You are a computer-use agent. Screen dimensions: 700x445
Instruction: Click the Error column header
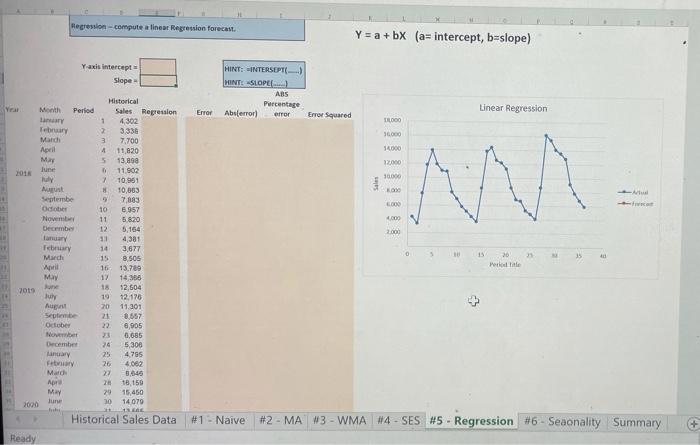pos(204,112)
